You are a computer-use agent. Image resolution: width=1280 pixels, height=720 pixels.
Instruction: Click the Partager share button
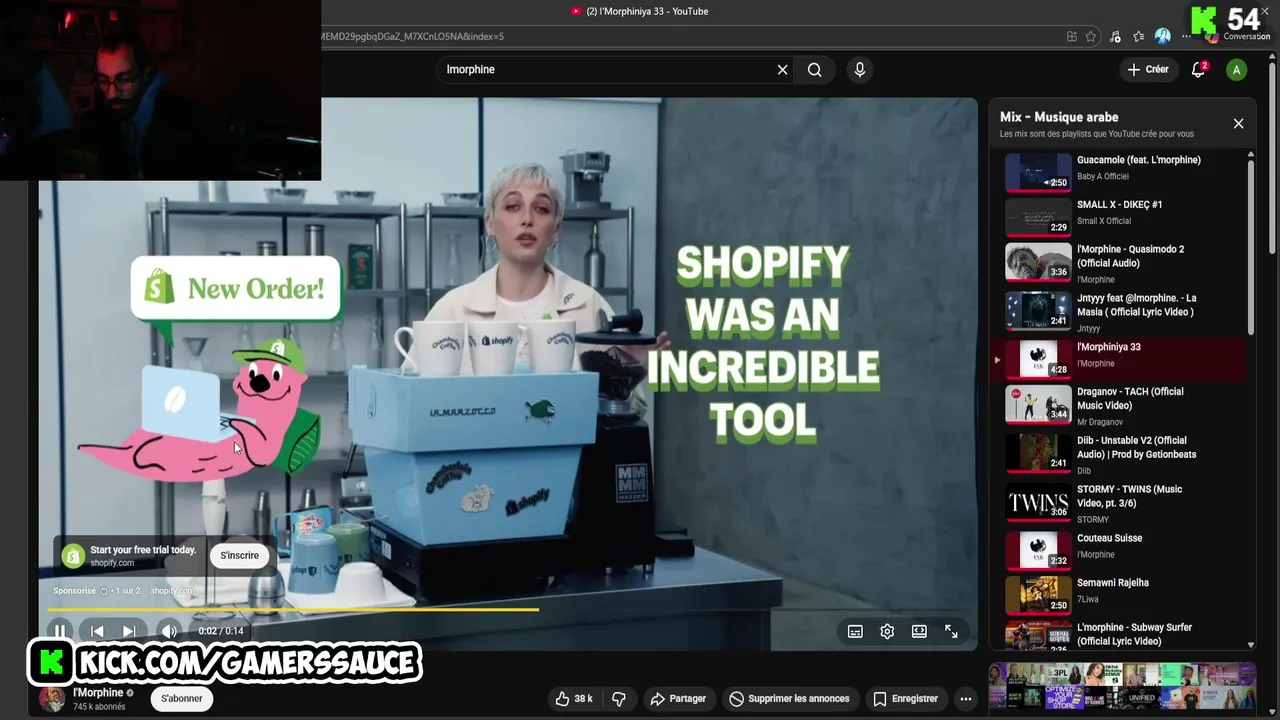coord(677,699)
